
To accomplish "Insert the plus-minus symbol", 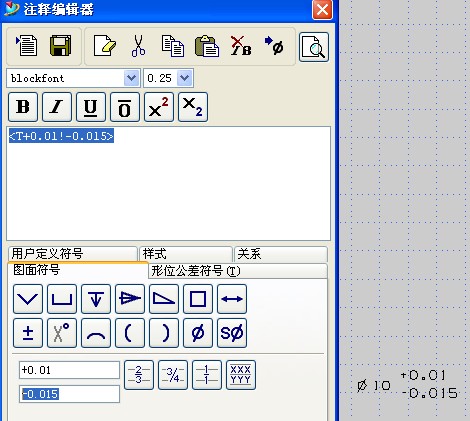I will pyautogui.click(x=28, y=333).
